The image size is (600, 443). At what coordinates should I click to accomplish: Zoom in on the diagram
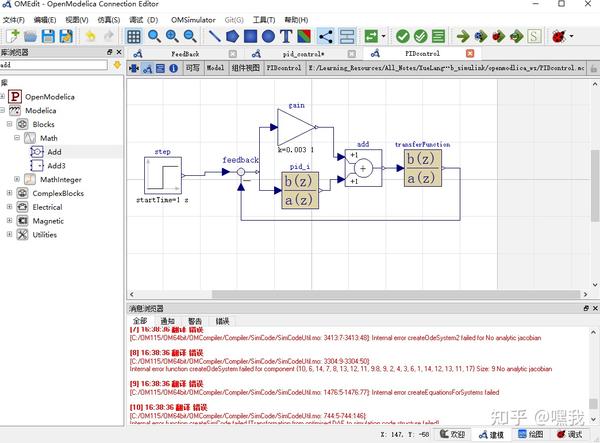172,36
